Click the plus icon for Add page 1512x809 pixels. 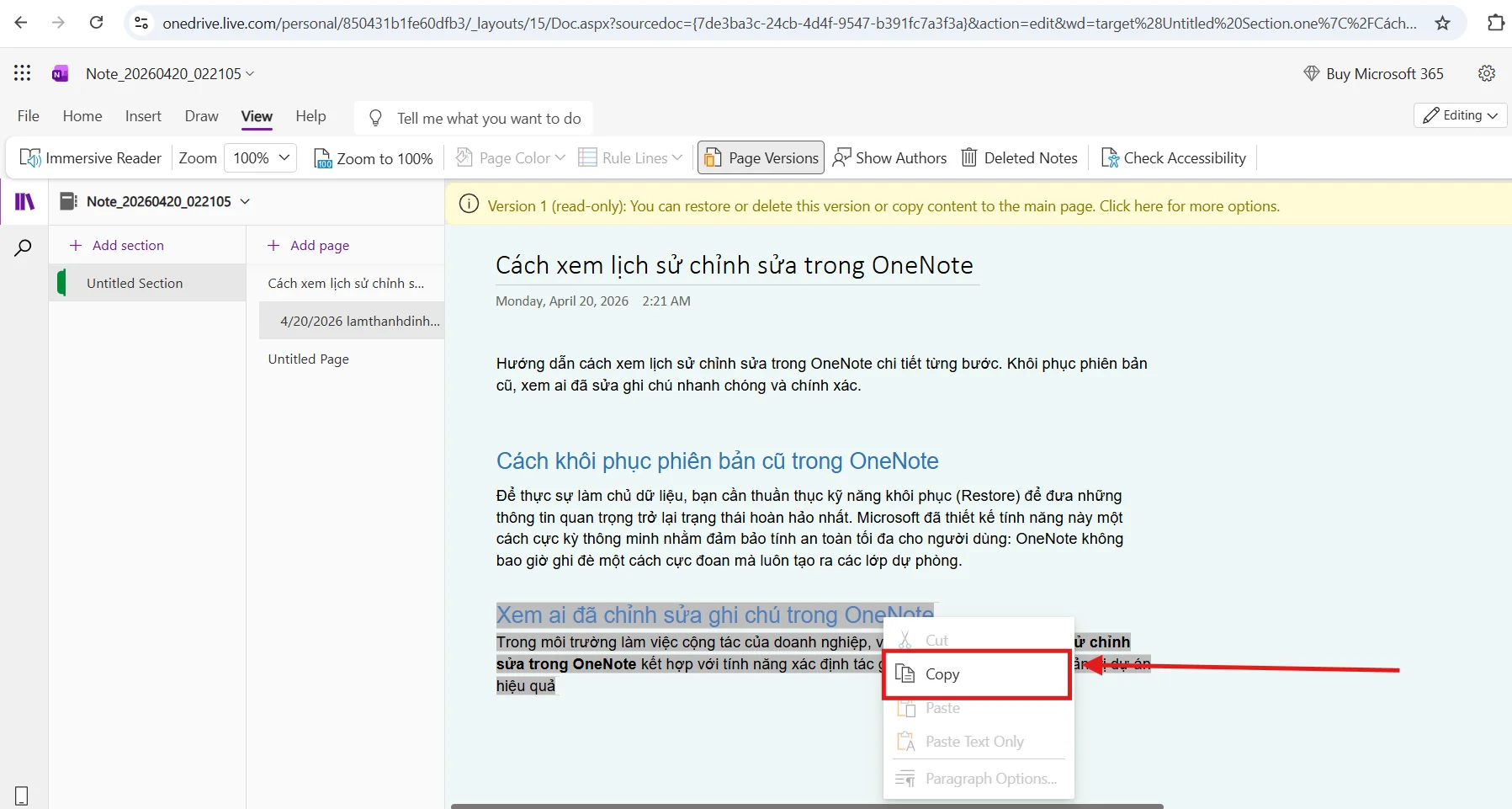coord(273,245)
